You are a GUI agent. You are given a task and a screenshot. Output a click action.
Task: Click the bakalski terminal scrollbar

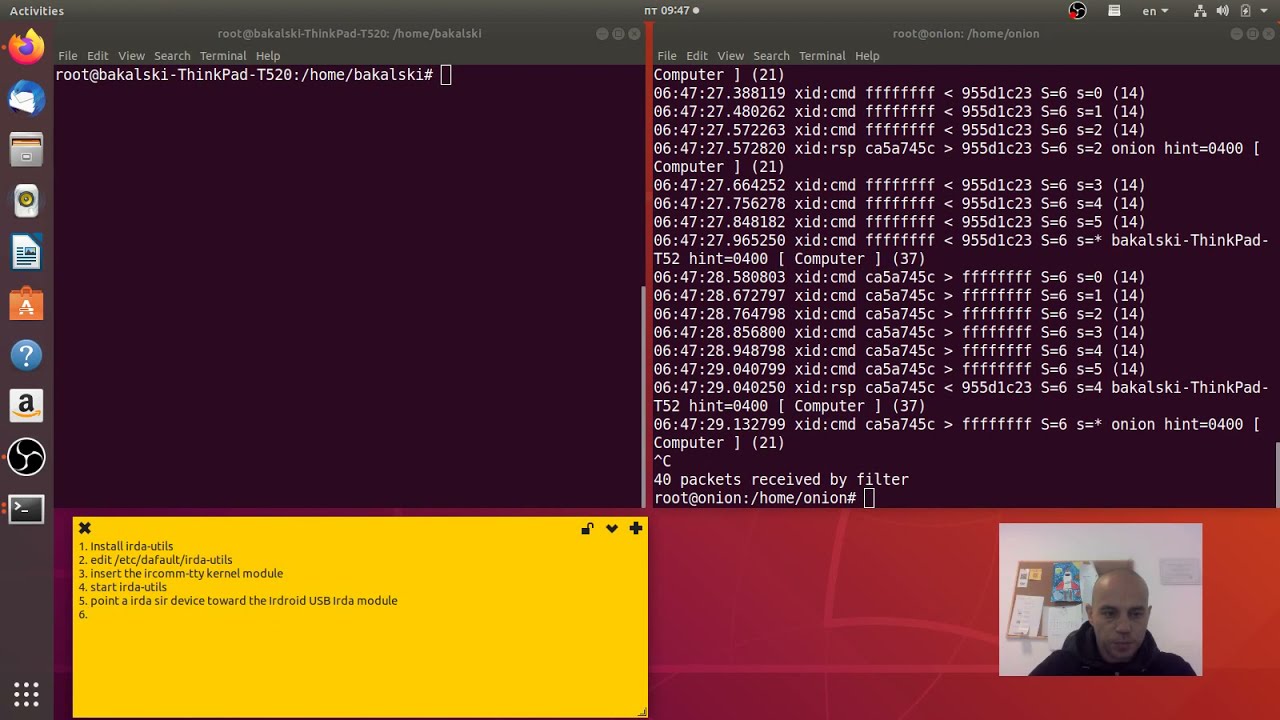click(x=643, y=396)
